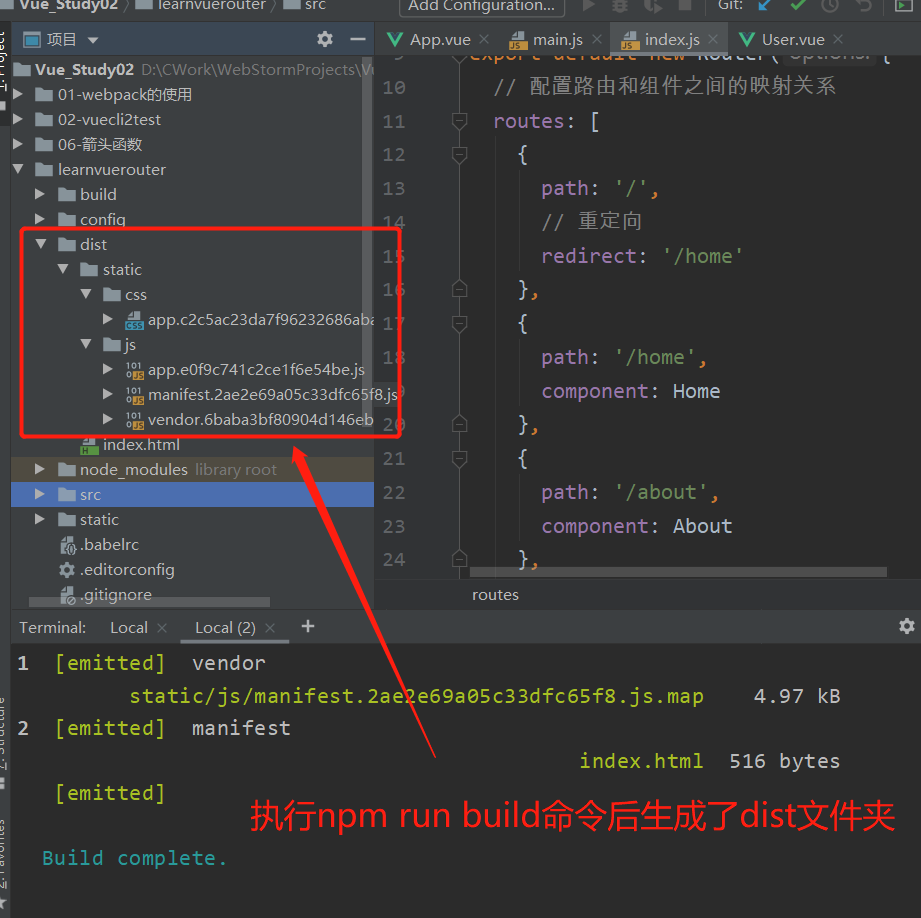921x918 pixels.
Task: Click the '/home' redirect string
Action: coord(703,256)
